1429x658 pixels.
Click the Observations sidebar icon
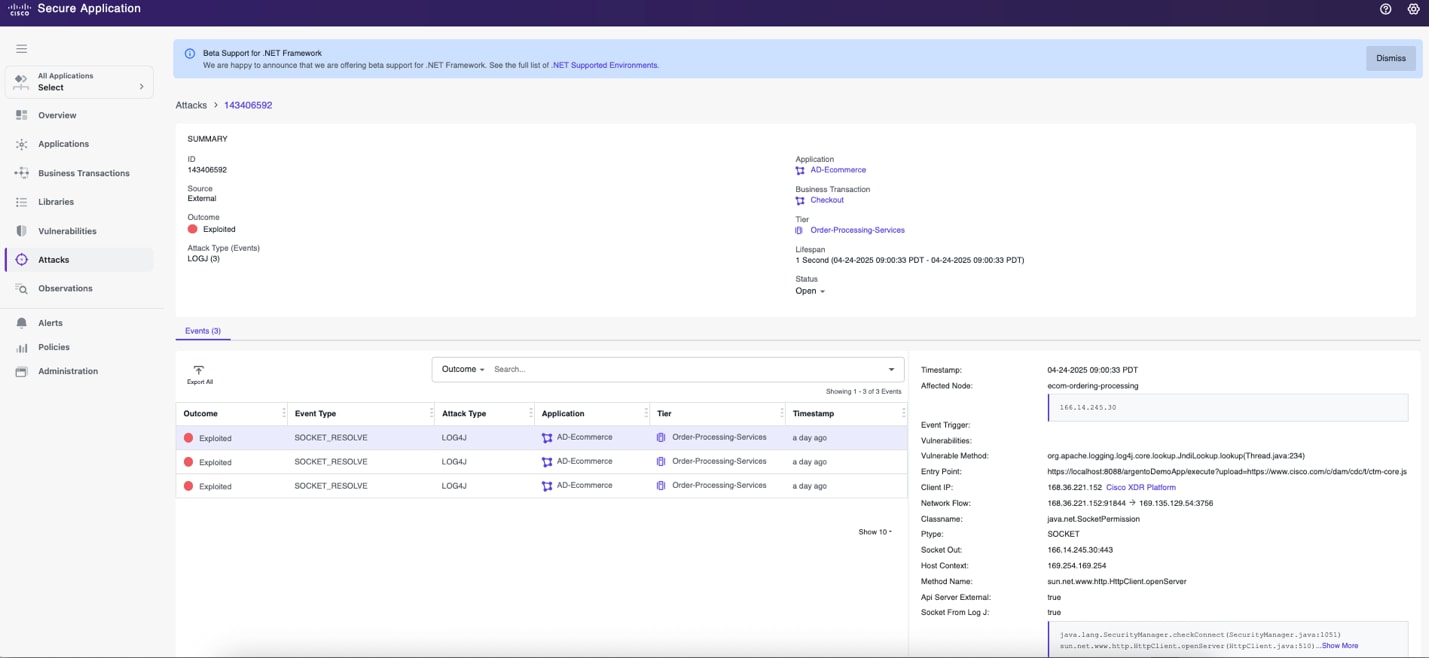click(21, 288)
